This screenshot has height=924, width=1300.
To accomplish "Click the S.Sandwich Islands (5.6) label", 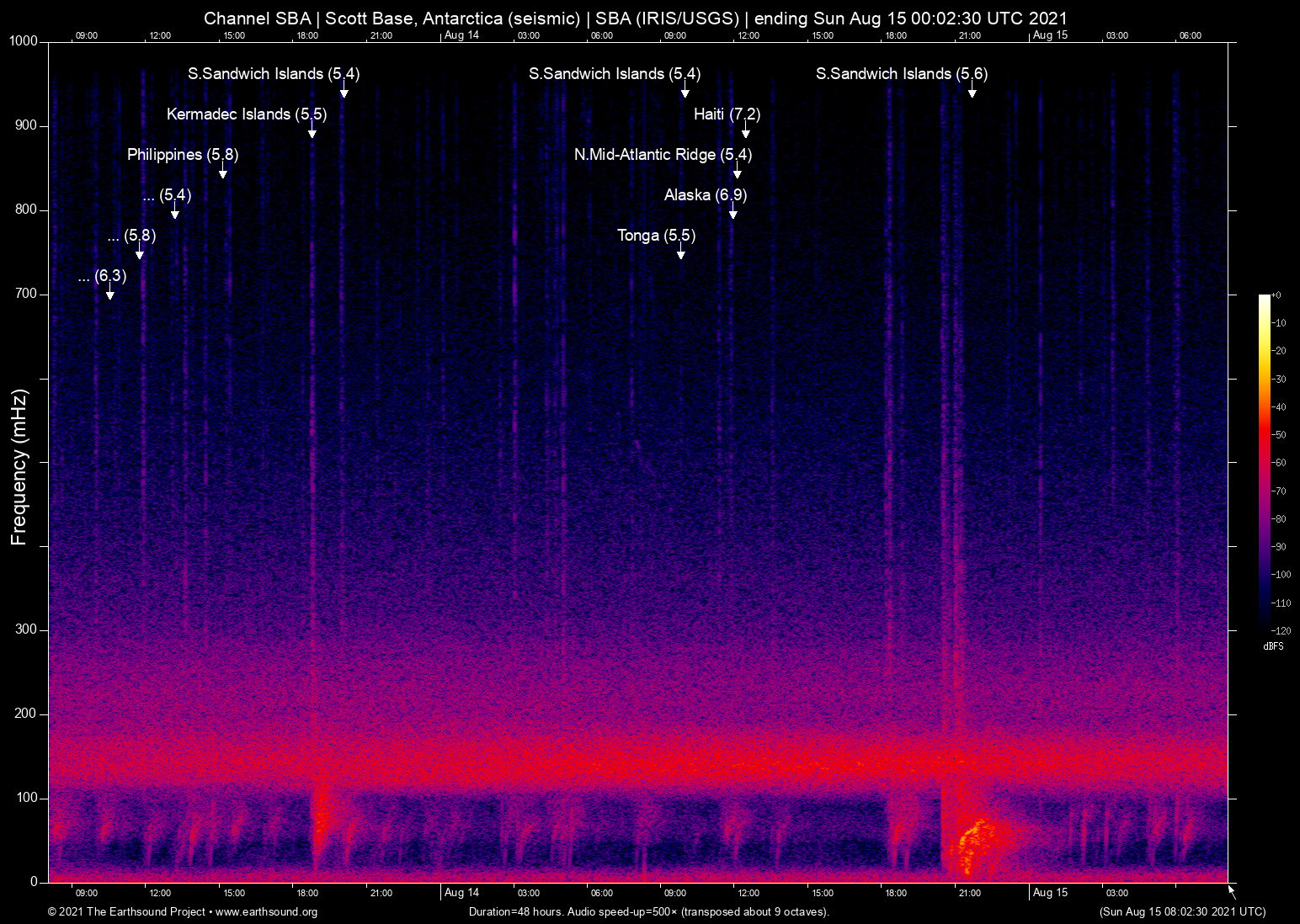I will click(901, 74).
